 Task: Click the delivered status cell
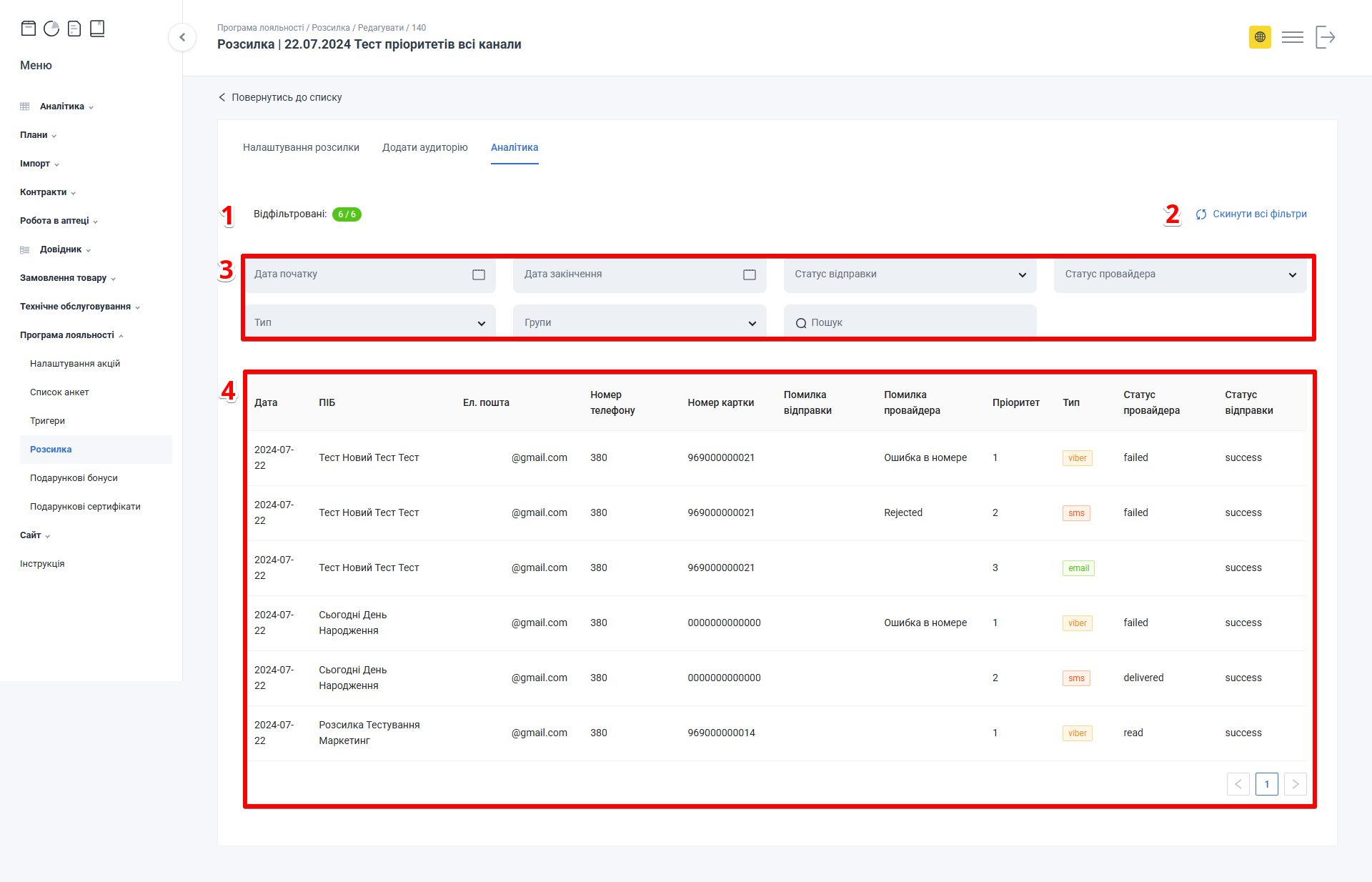coord(1143,678)
